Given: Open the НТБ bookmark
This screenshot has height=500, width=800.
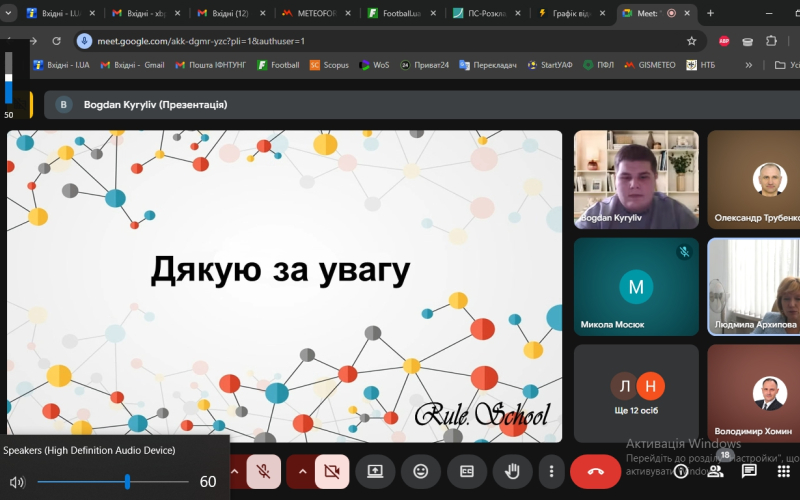Looking at the screenshot, I should [701, 65].
